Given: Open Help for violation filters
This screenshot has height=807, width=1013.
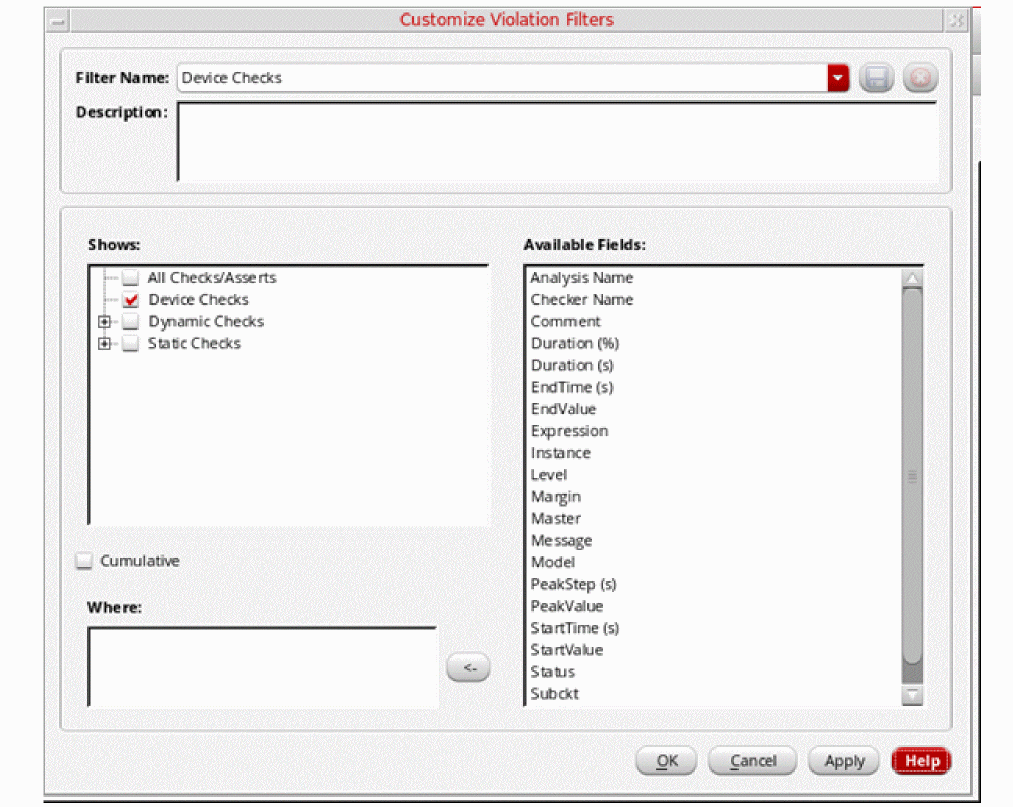Looking at the screenshot, I should click(921, 761).
